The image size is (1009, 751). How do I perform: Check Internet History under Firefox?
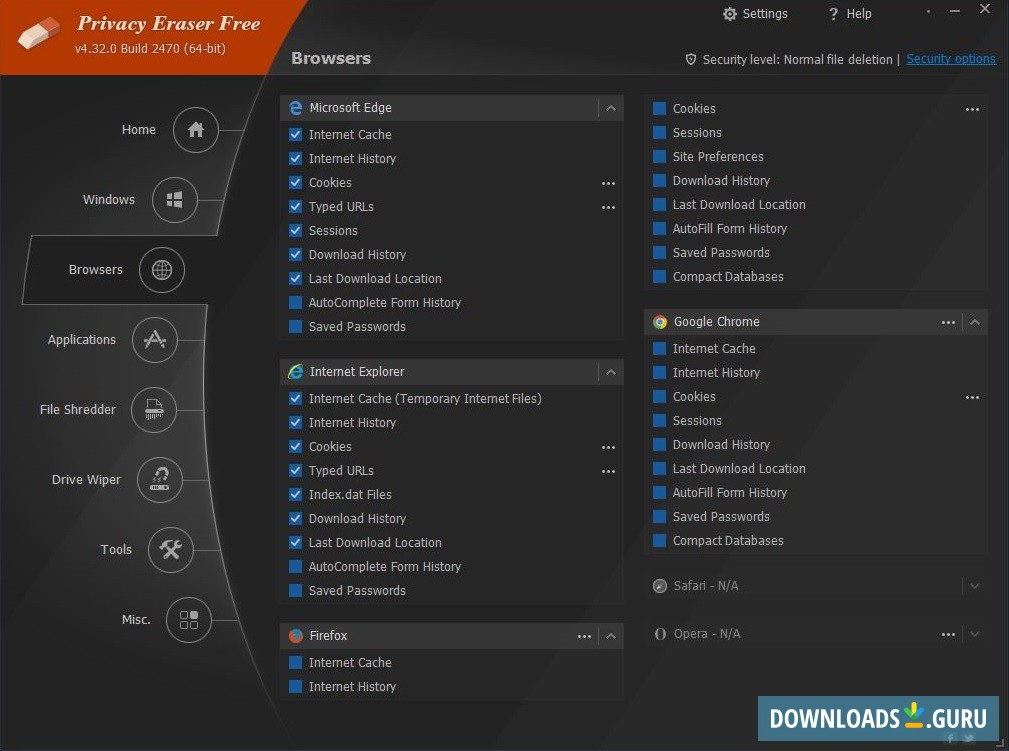pos(296,686)
